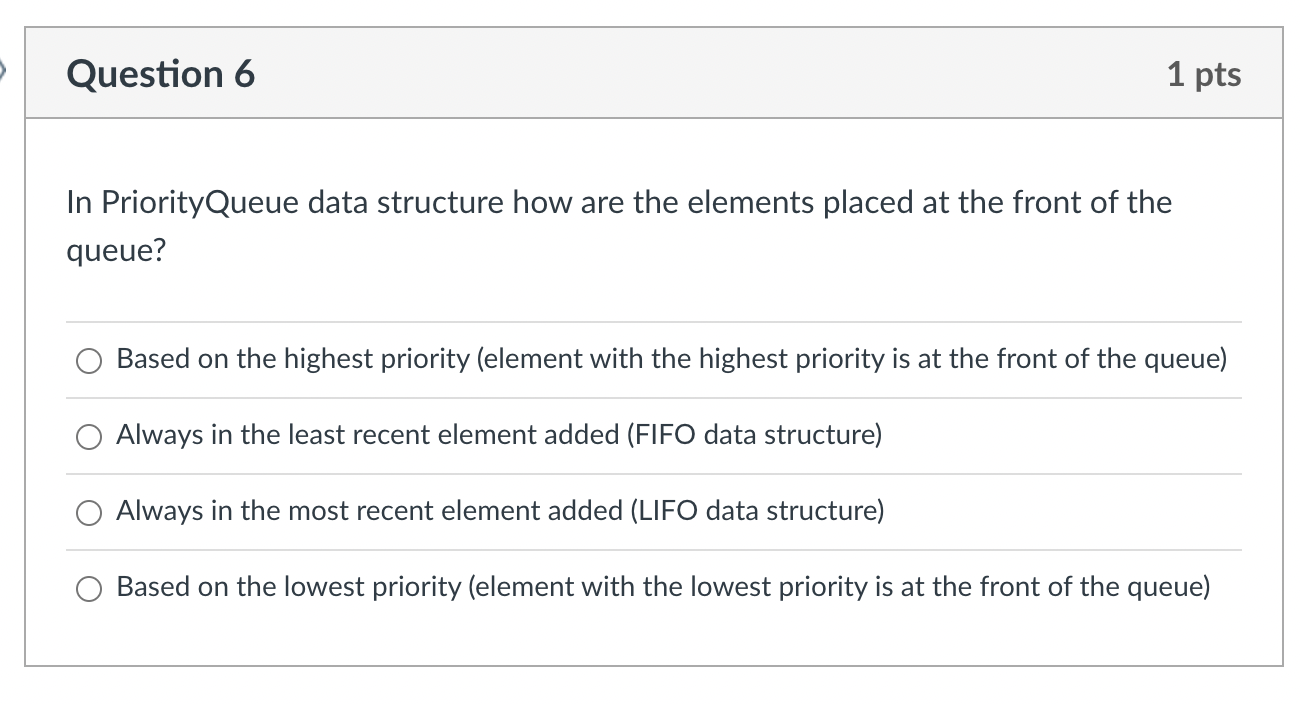Screen dimensions: 1300x704
Task: Click the '(LIFO data structure)' parenthetical text
Action: click(756, 511)
